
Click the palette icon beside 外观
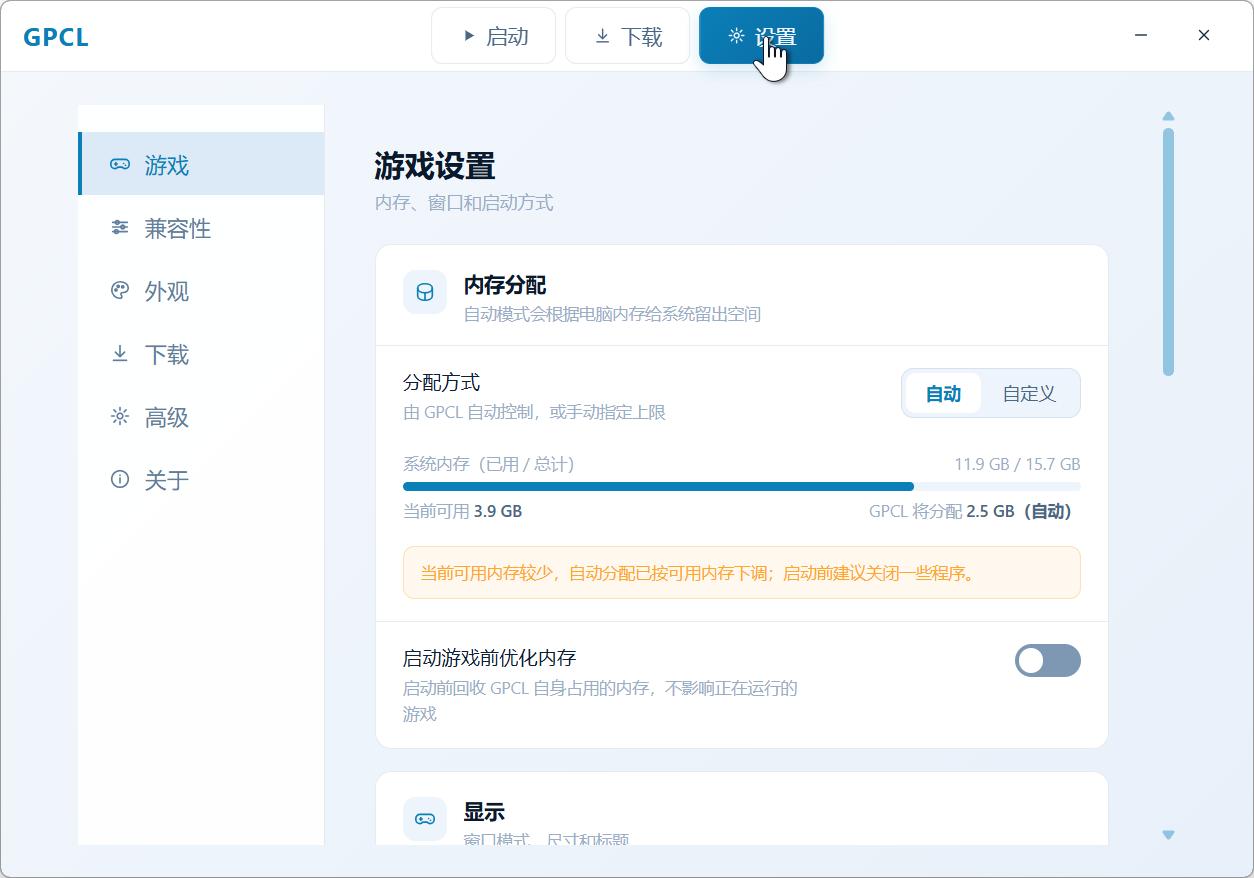click(x=120, y=291)
